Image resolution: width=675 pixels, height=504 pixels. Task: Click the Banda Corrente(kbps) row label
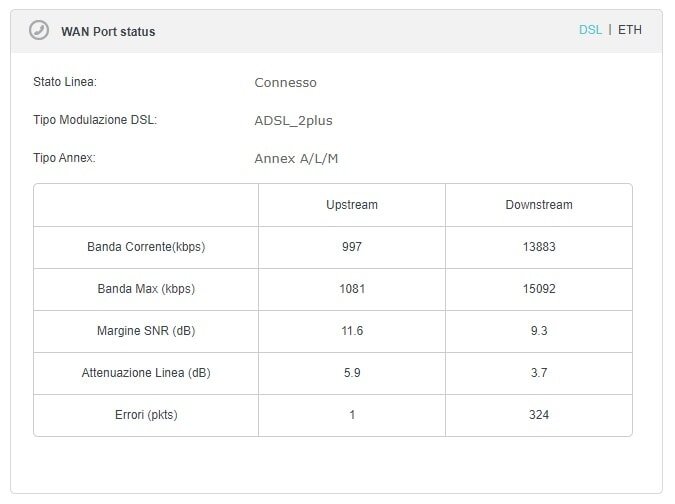coord(146,247)
